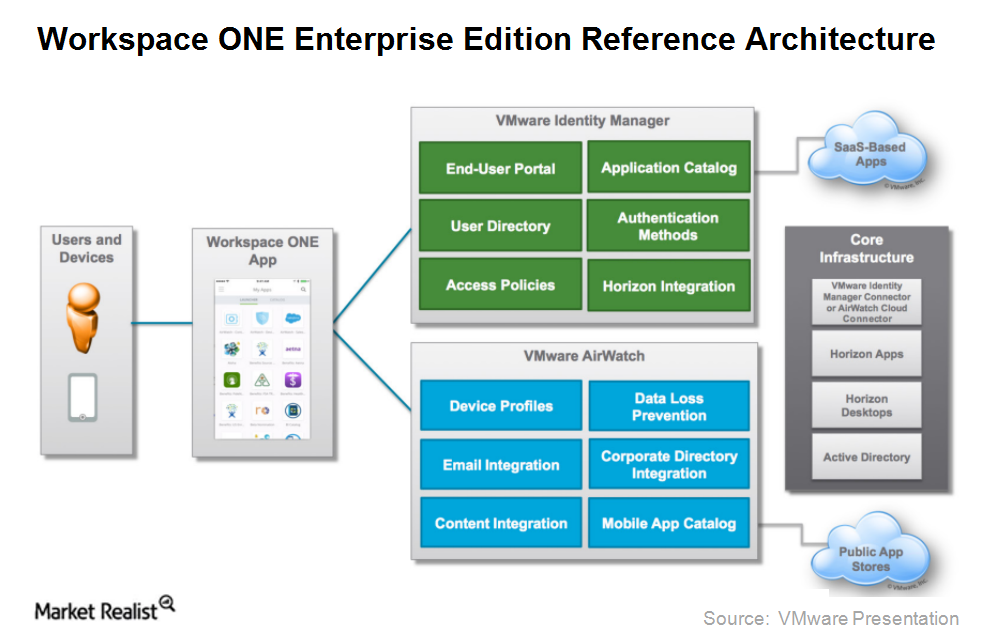Click the 'My Apps' title in phone
997x637 pixels.
pos(262,289)
